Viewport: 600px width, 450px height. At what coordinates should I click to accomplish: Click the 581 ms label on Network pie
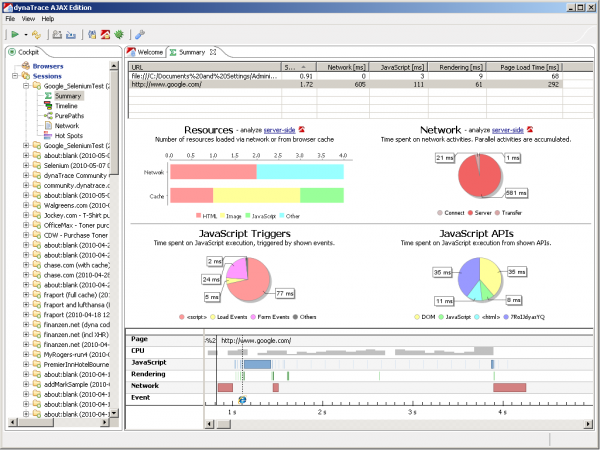coord(516,193)
